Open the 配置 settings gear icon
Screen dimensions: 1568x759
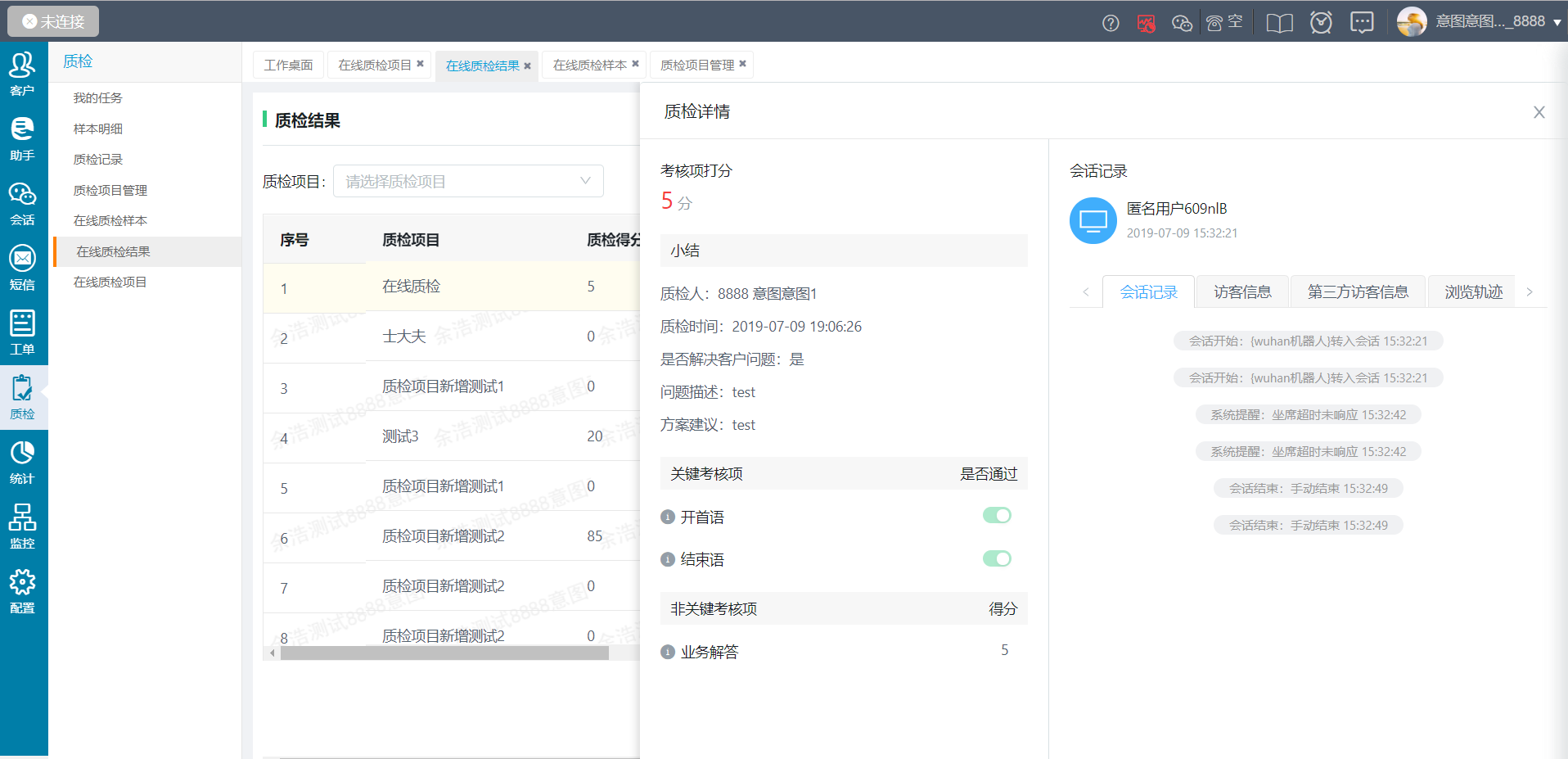[23, 590]
